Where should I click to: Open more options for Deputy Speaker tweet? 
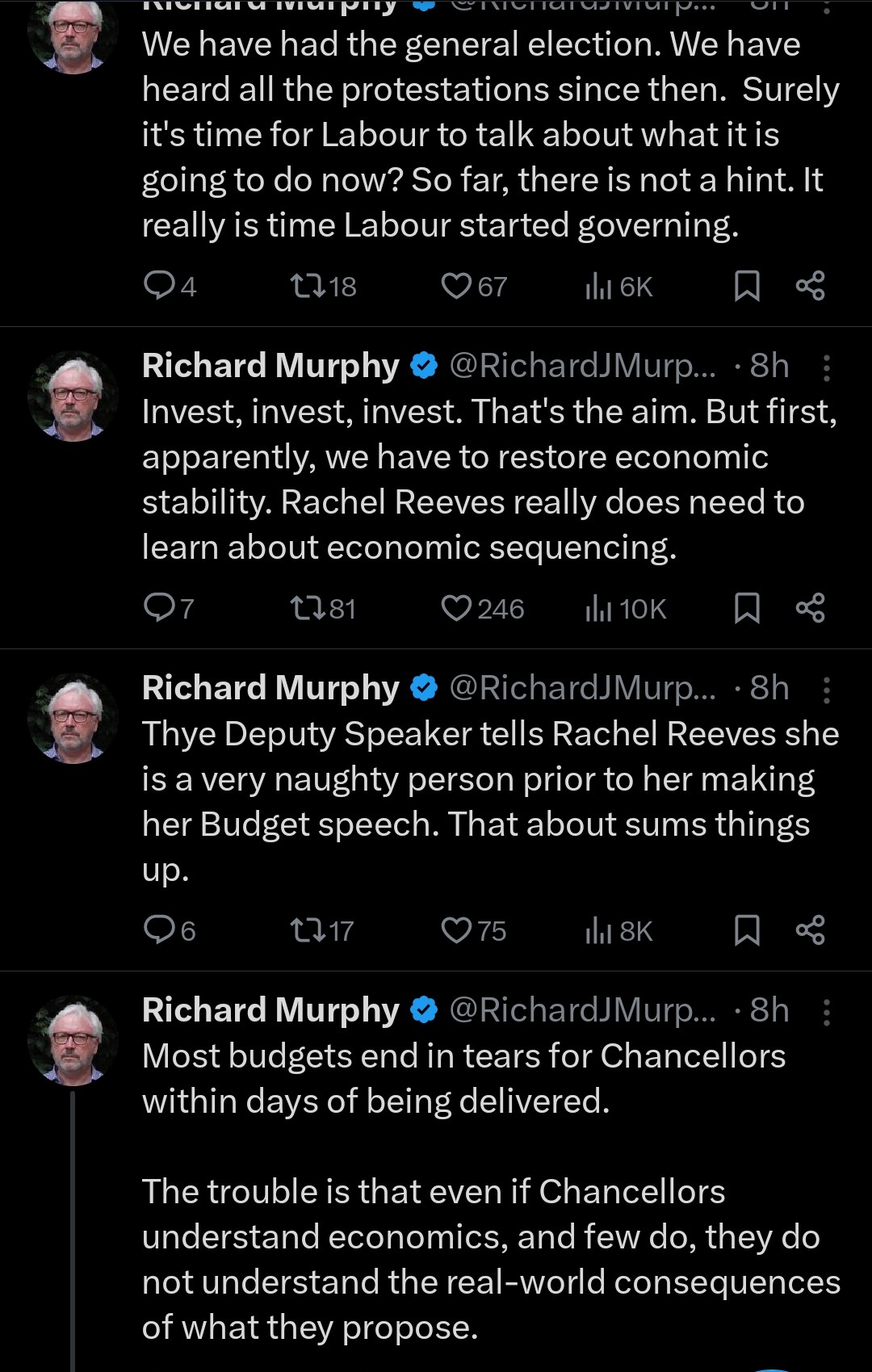pyautogui.click(x=826, y=690)
